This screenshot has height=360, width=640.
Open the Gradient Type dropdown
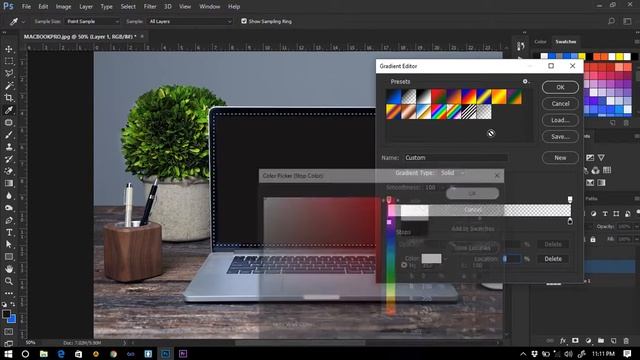tap(453, 173)
